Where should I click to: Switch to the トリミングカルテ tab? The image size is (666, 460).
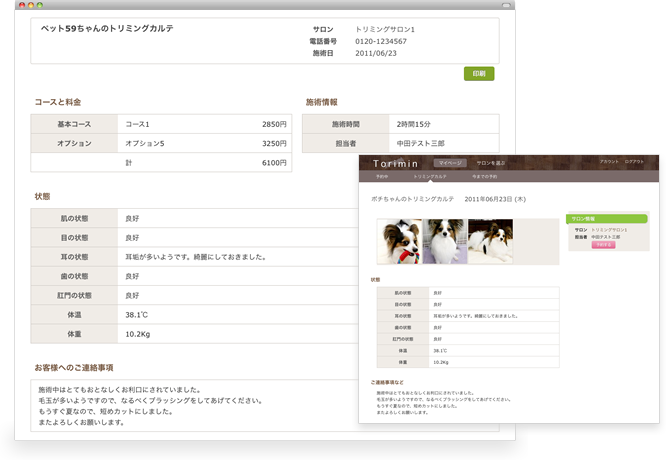click(428, 175)
